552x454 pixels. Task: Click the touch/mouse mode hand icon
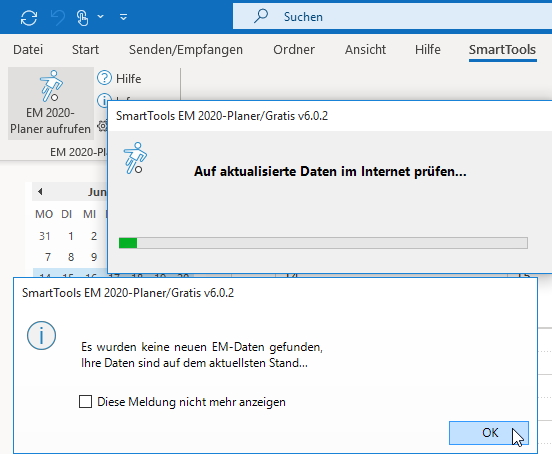pos(82,18)
